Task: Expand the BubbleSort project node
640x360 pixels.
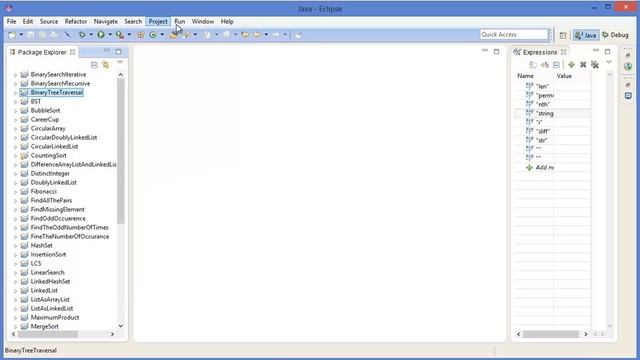Action: click(16, 111)
